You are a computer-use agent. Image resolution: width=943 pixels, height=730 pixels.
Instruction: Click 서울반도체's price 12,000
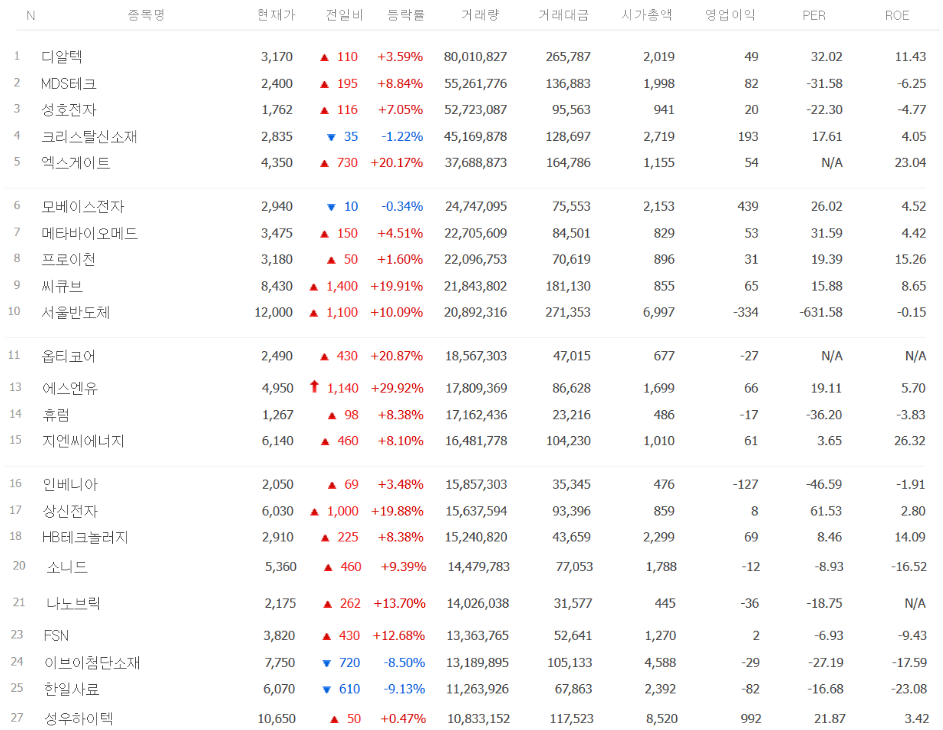point(274,312)
